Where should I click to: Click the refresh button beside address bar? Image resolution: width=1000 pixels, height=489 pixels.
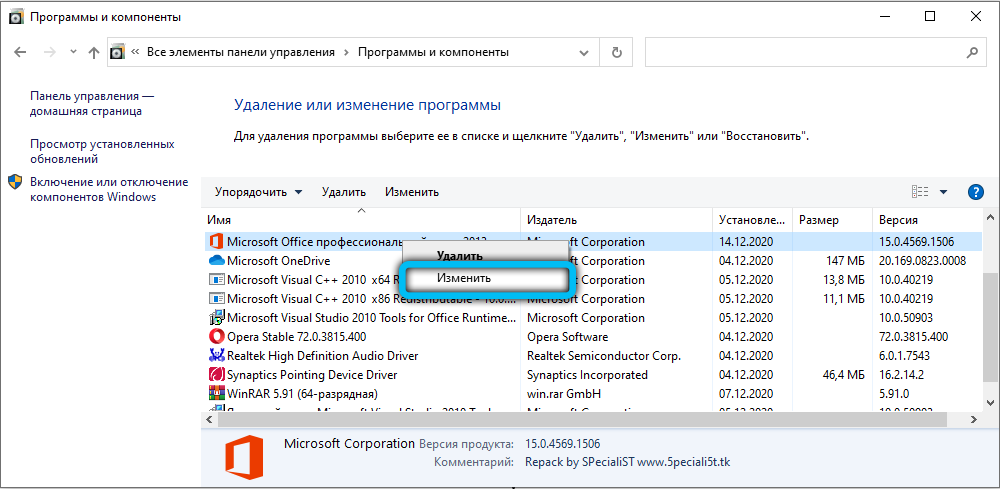pyautogui.click(x=617, y=52)
